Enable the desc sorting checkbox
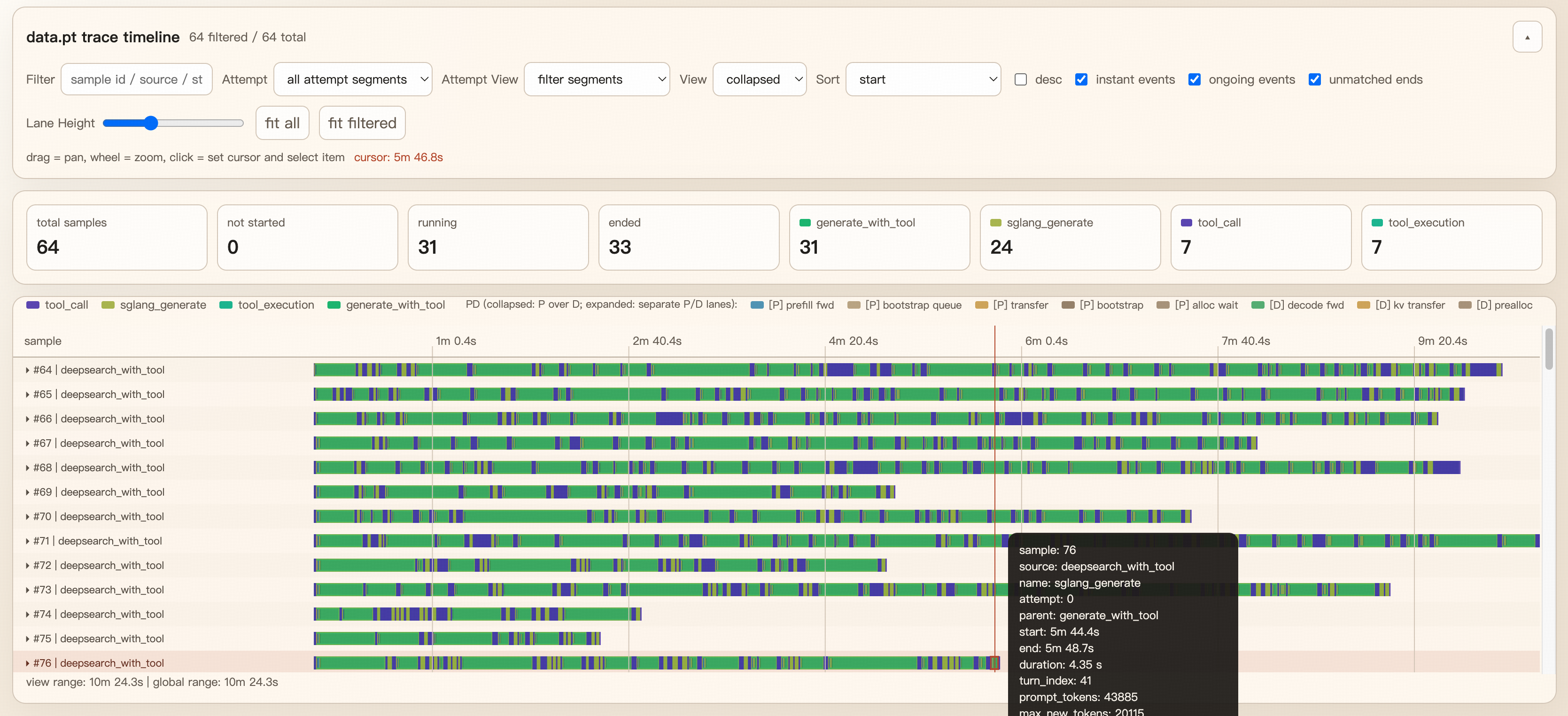Image resolution: width=1568 pixels, height=716 pixels. click(1021, 79)
